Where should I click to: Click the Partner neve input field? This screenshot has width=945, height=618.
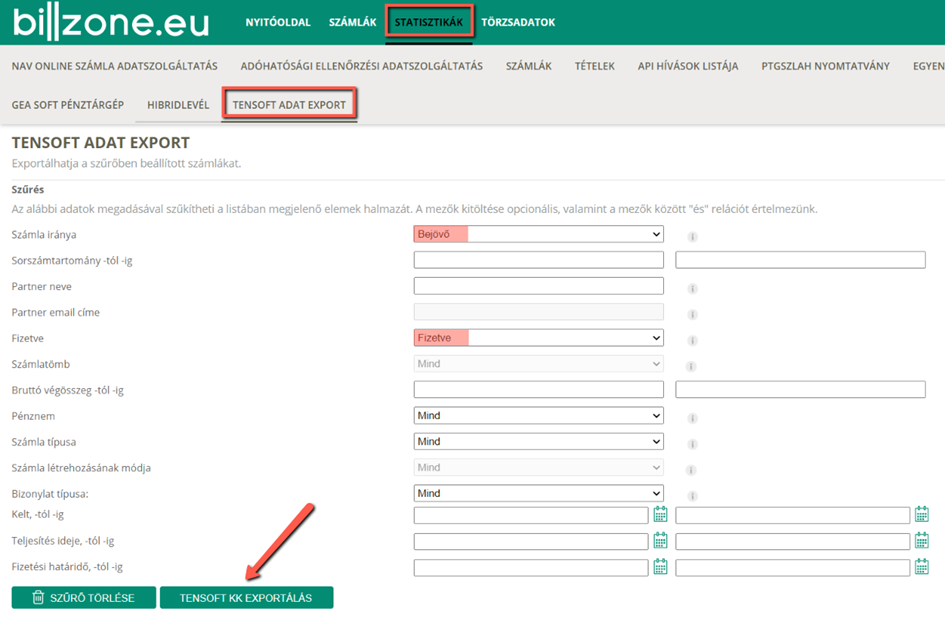pos(538,286)
